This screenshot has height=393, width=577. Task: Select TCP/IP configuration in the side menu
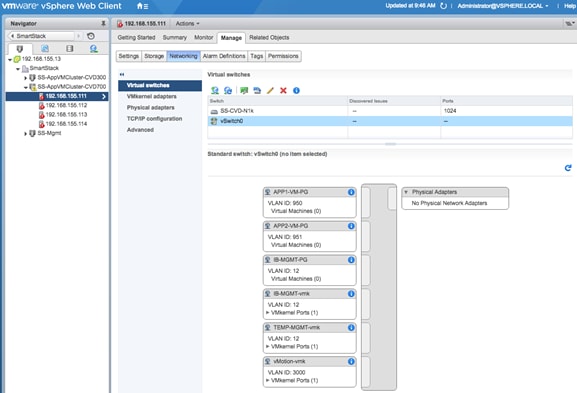pyautogui.click(x=154, y=118)
